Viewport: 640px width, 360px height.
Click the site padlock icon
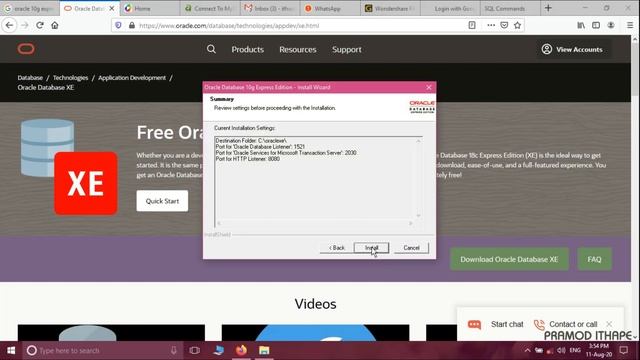(131, 25)
